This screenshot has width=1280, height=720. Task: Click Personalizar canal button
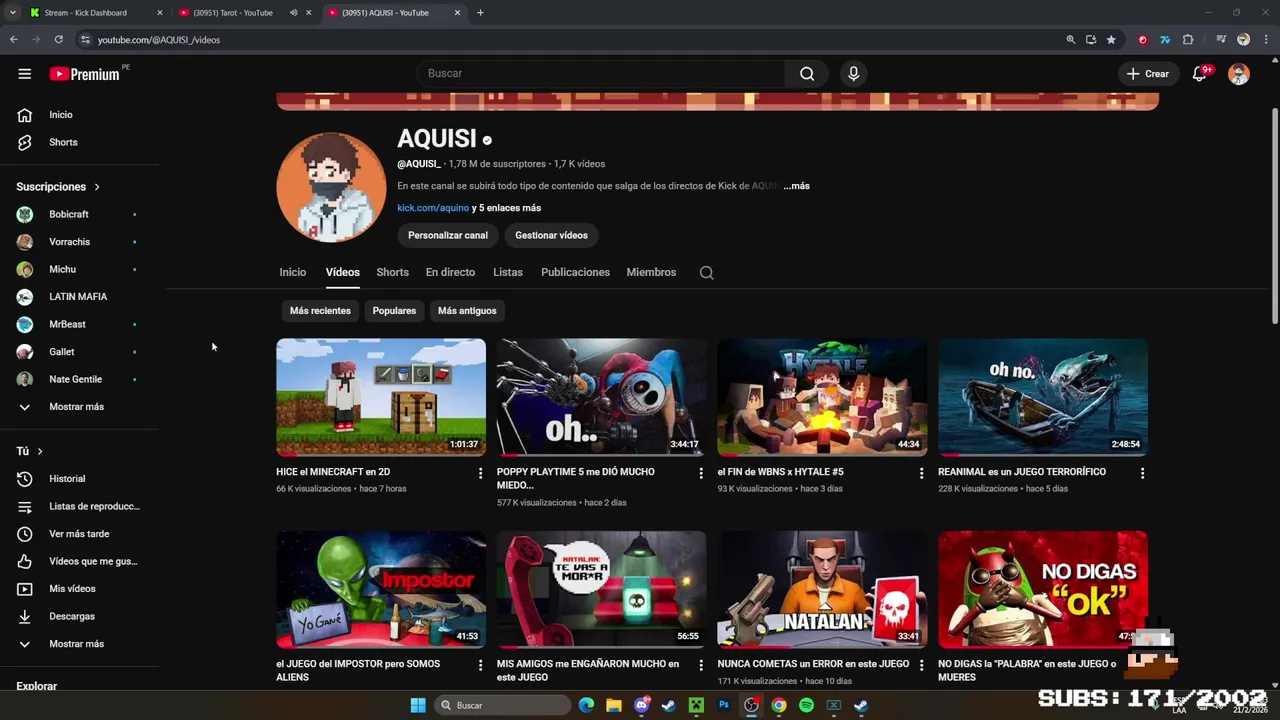[x=448, y=235]
